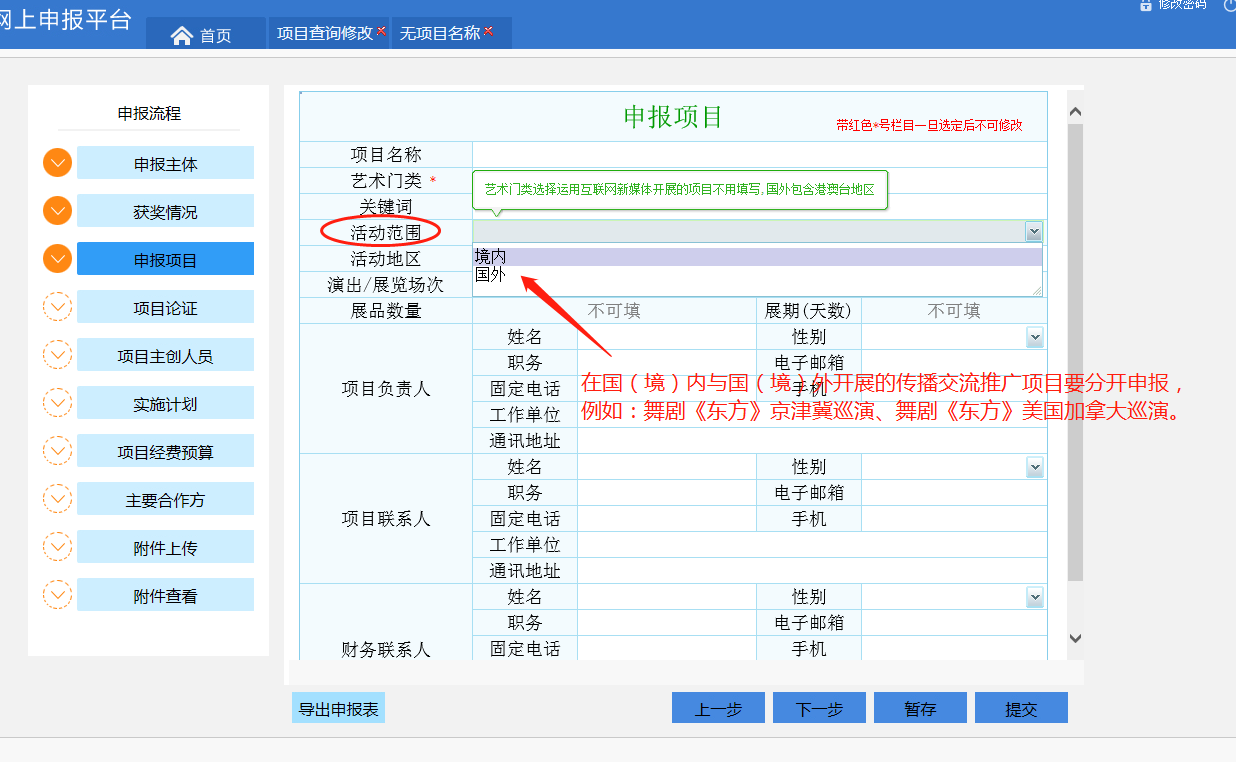Image resolution: width=1236 pixels, height=762 pixels.
Task: Click the dashed circle icon beside 实施计划
Action: point(58,403)
